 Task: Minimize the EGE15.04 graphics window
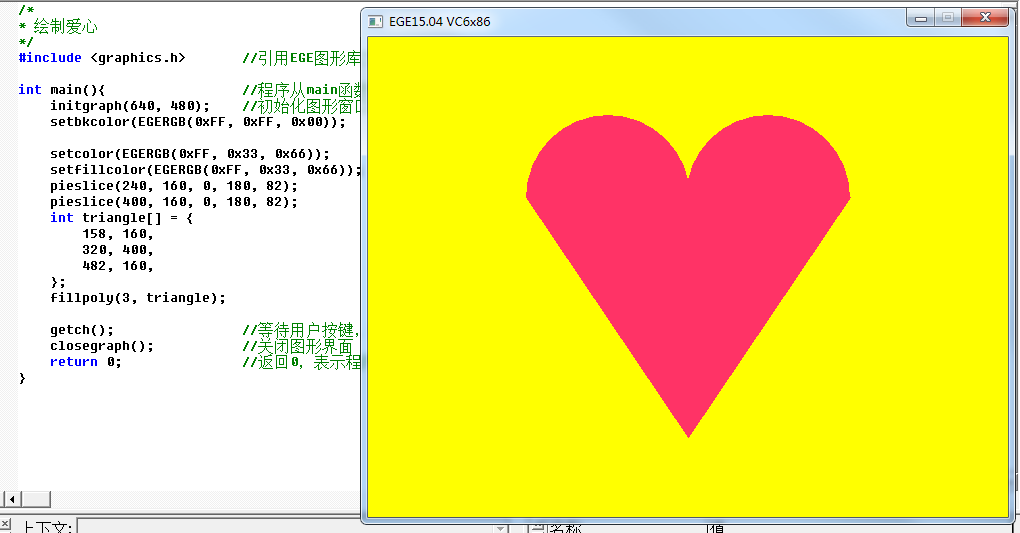[x=920, y=18]
